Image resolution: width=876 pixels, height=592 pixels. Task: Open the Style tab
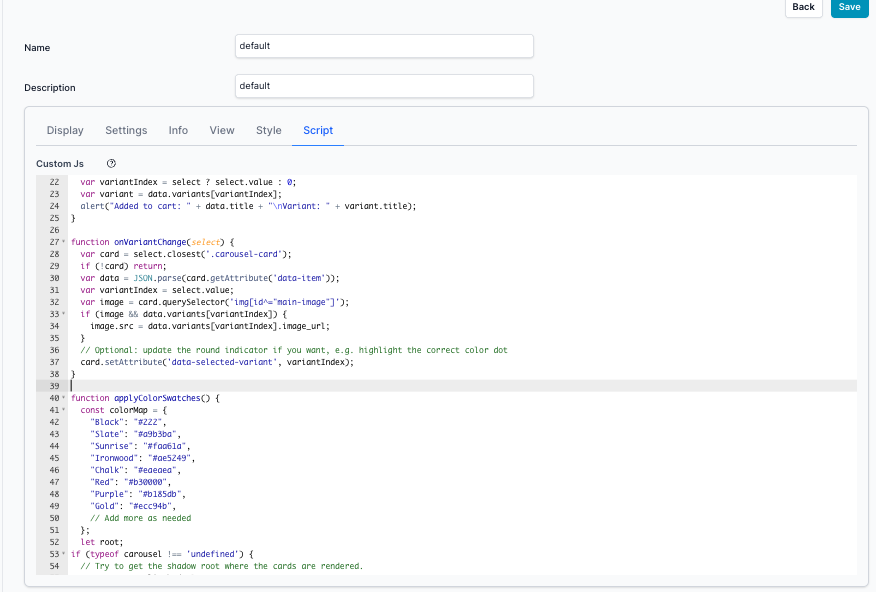pos(269,130)
